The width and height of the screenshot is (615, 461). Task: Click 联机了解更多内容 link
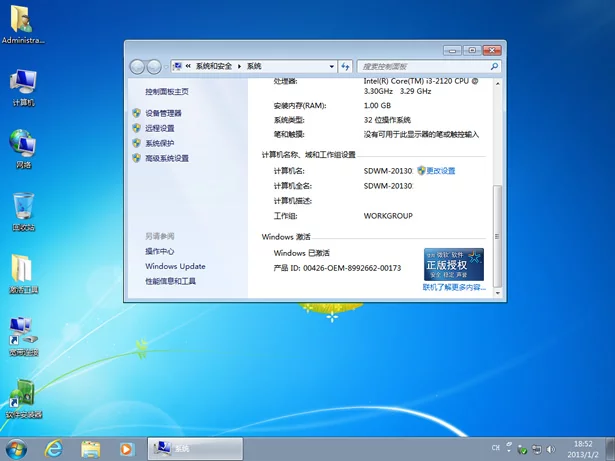(x=454, y=287)
